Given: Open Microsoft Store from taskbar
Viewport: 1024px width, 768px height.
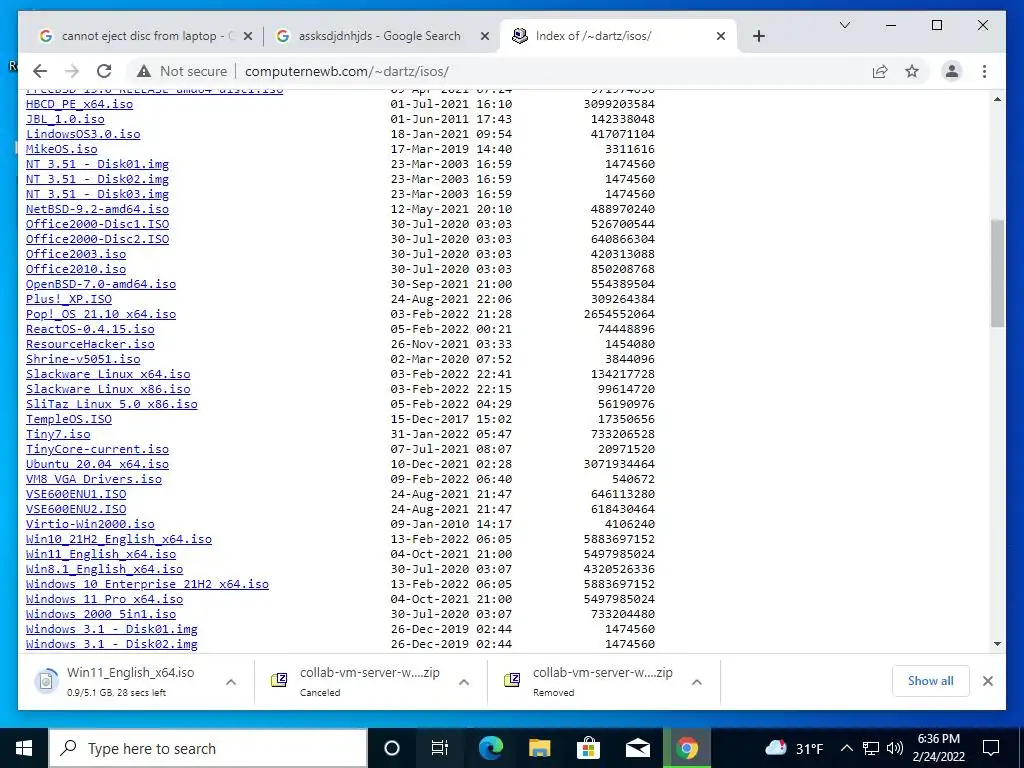Looking at the screenshot, I should coord(588,748).
